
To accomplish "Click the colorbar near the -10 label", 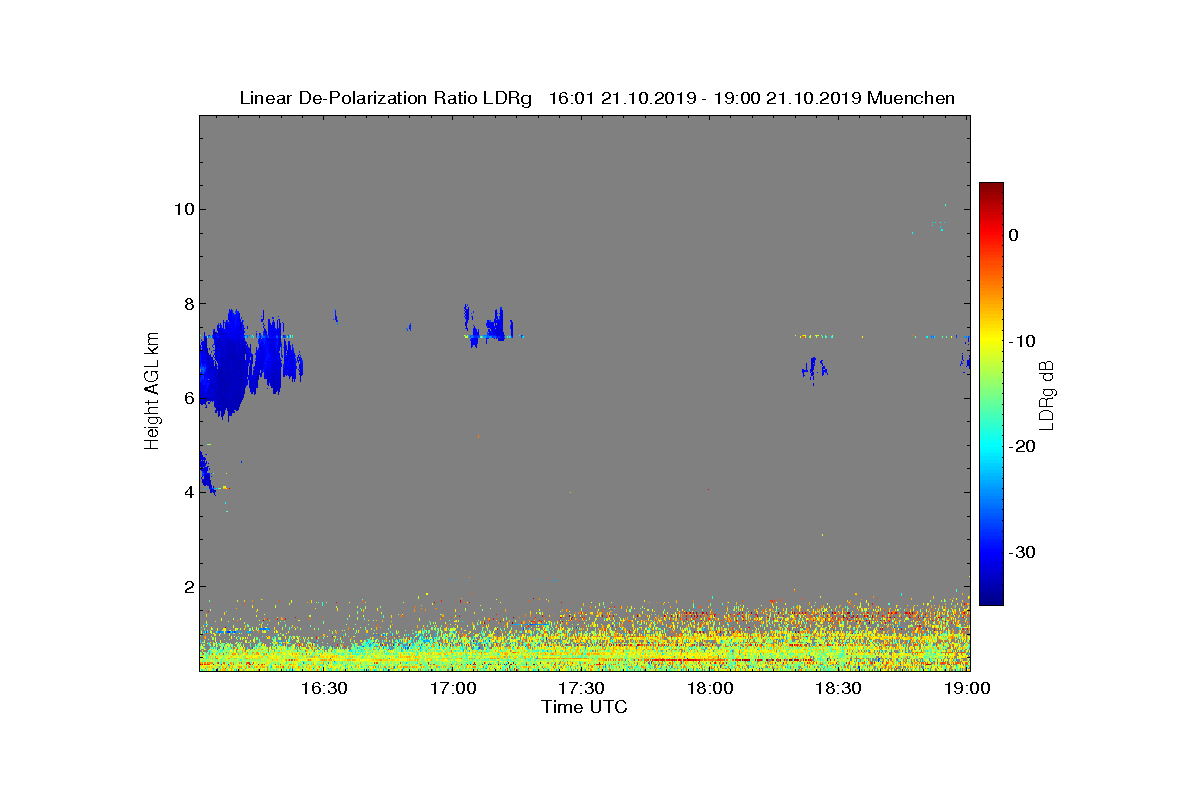I will coord(991,341).
